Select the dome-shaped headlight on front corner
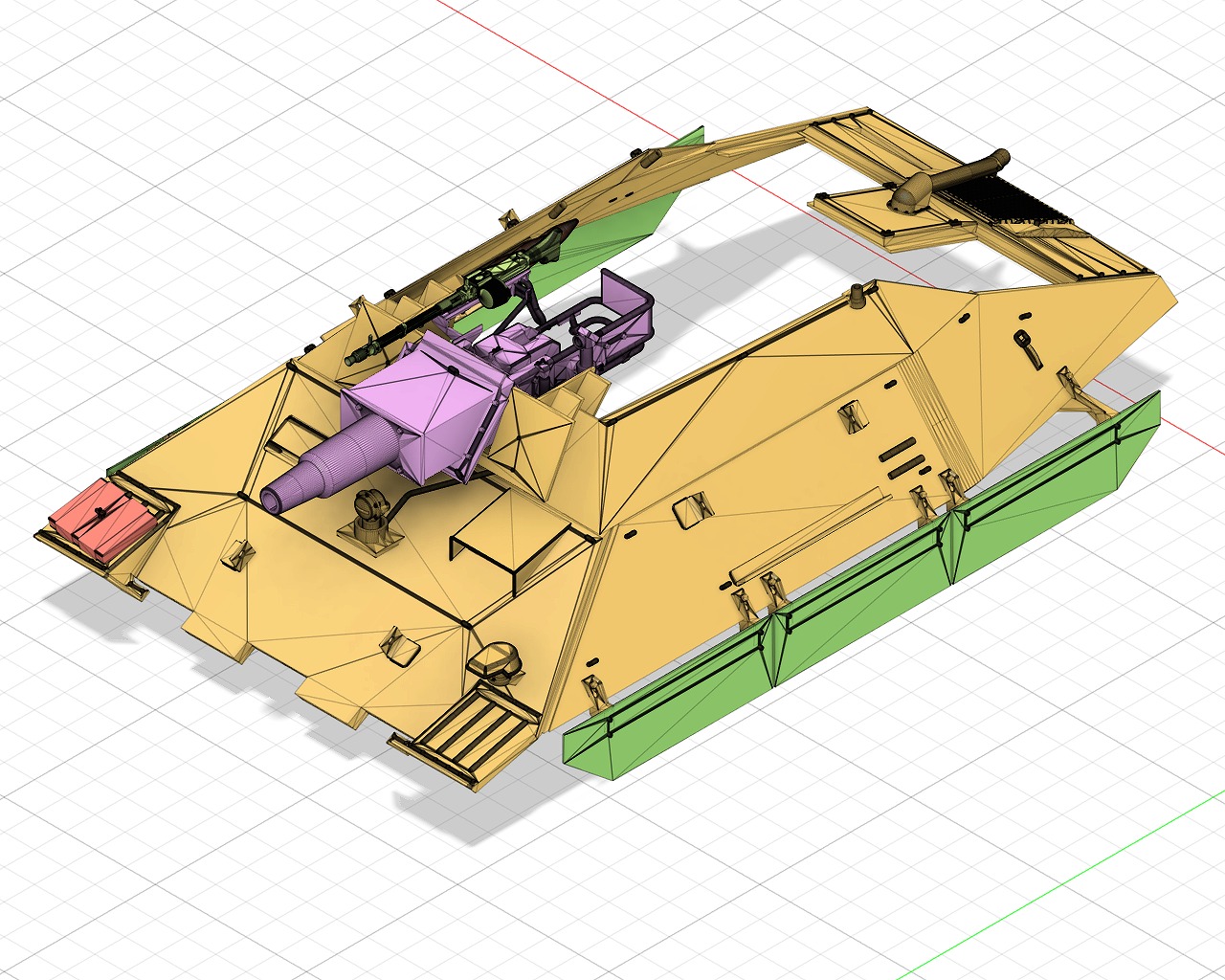This screenshot has height=980, width=1225. pos(498,660)
